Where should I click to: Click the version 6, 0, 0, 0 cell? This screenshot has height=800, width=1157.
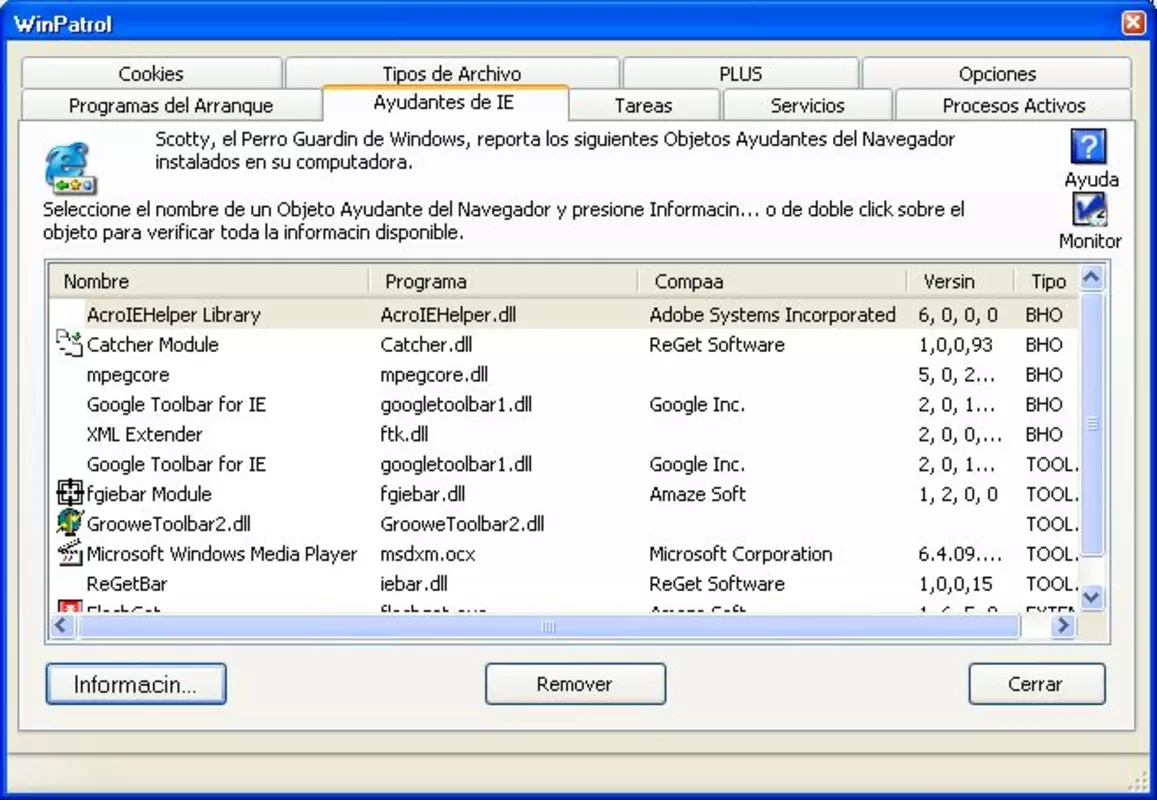click(x=958, y=314)
